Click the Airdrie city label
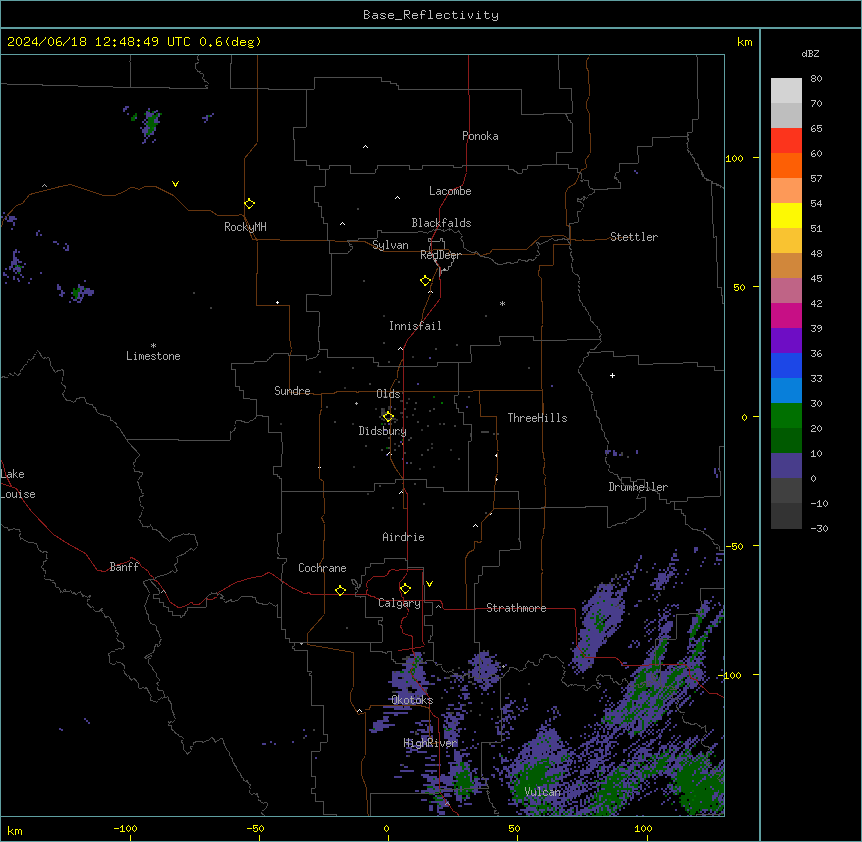 [404, 537]
